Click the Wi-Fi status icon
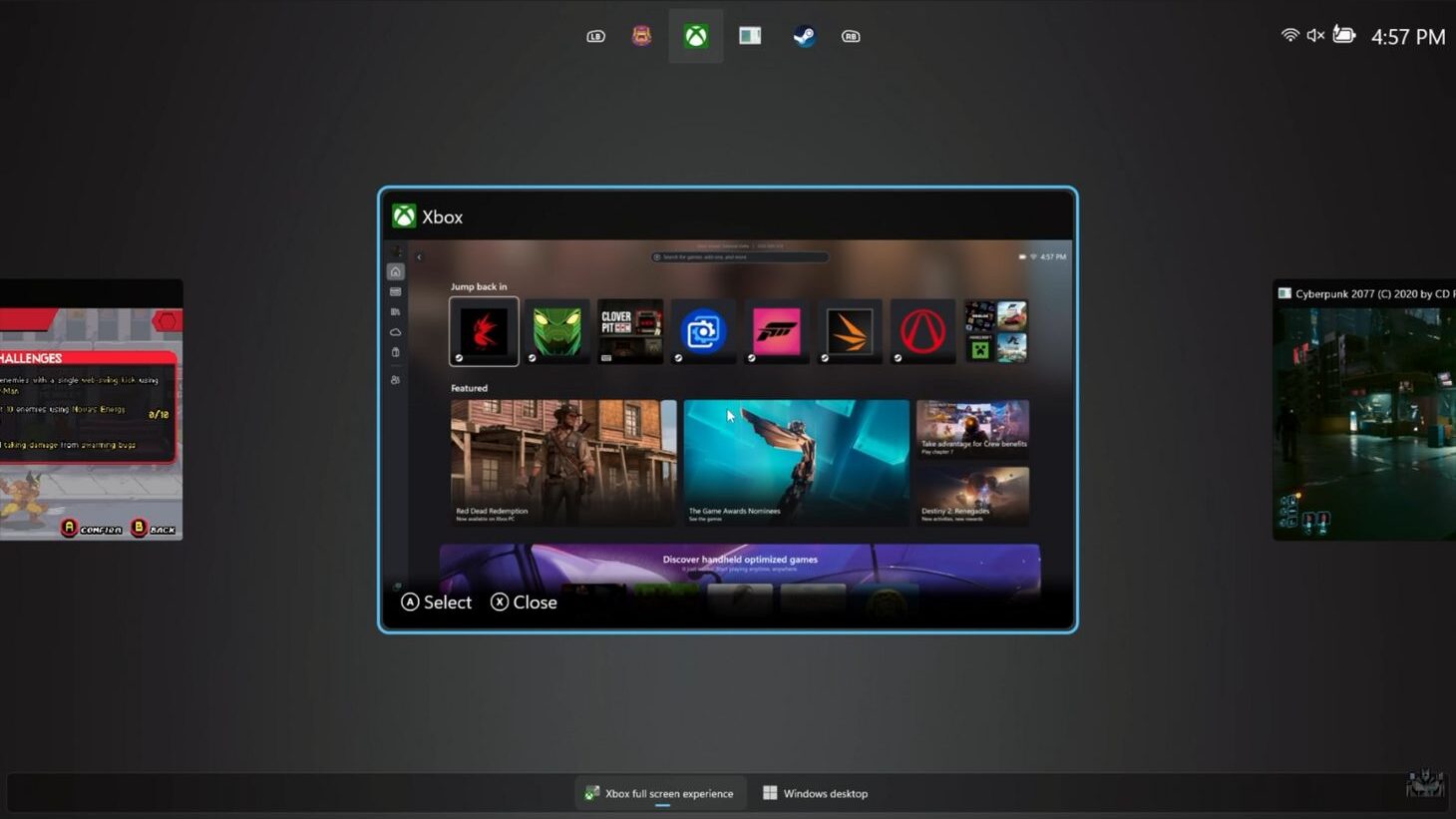 1288,35
